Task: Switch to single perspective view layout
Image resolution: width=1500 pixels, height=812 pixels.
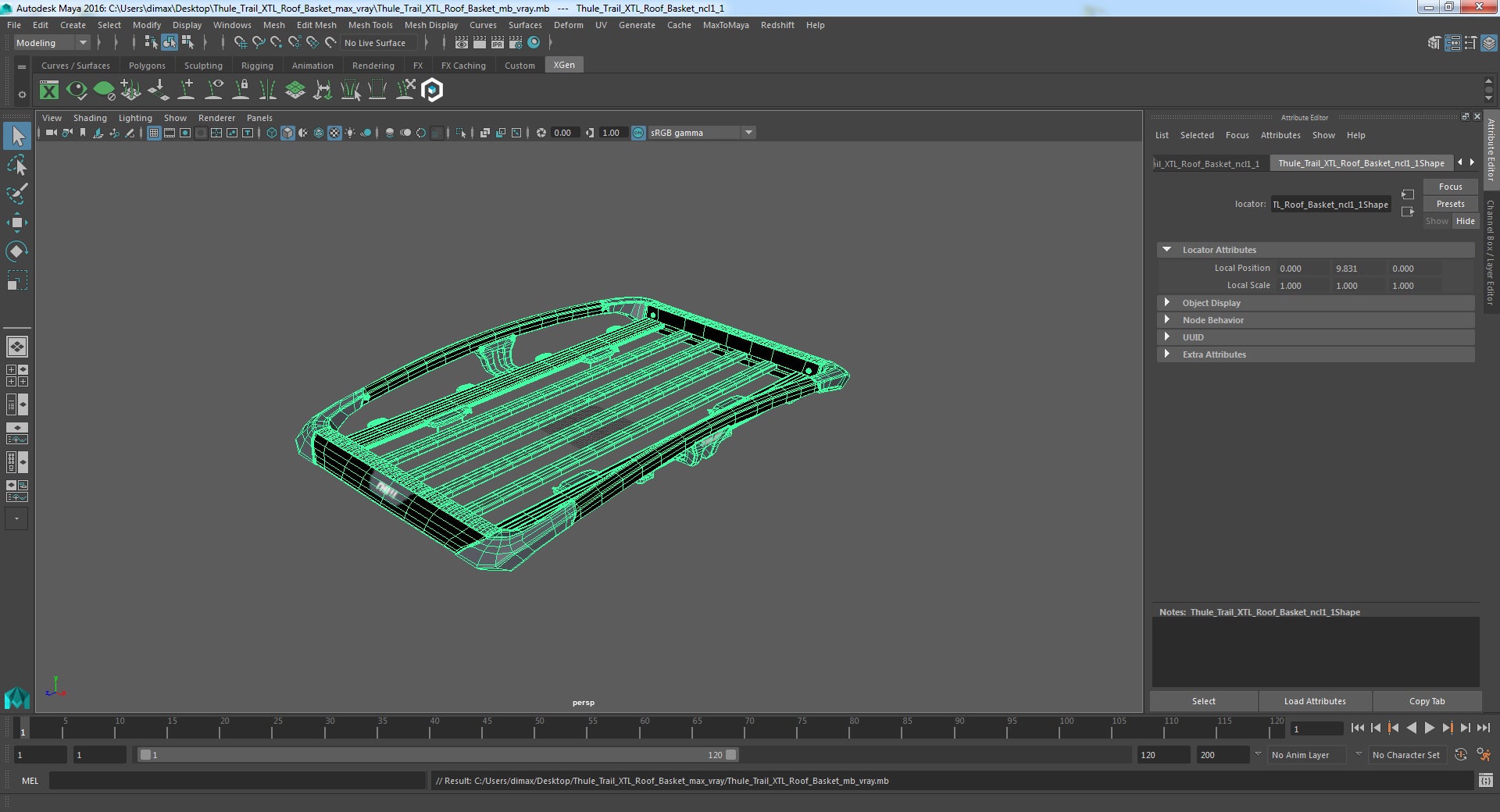Action: (17, 346)
